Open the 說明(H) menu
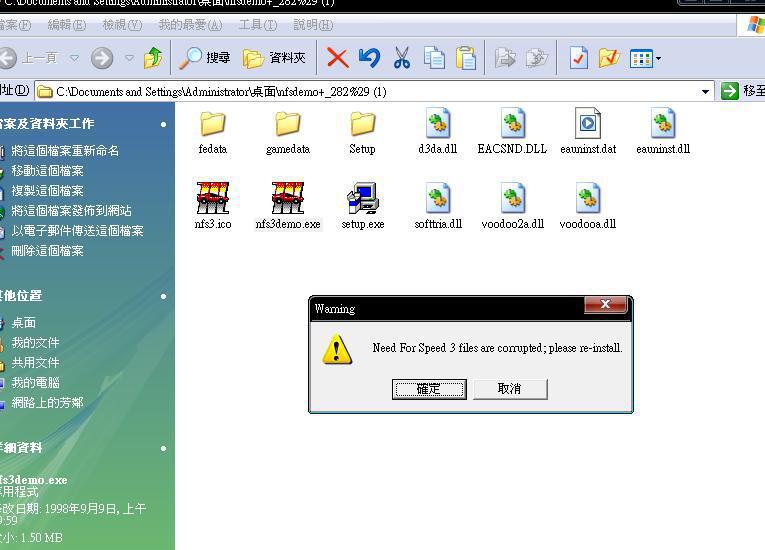This screenshot has height=550, width=765. pyautogui.click(x=313, y=25)
